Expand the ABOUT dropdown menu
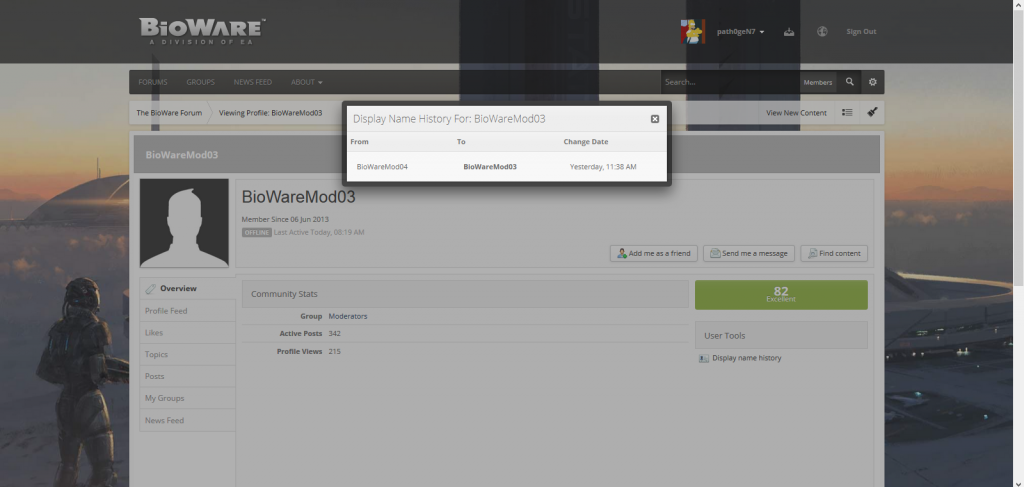Image resolution: width=1024 pixels, height=487 pixels. [306, 82]
